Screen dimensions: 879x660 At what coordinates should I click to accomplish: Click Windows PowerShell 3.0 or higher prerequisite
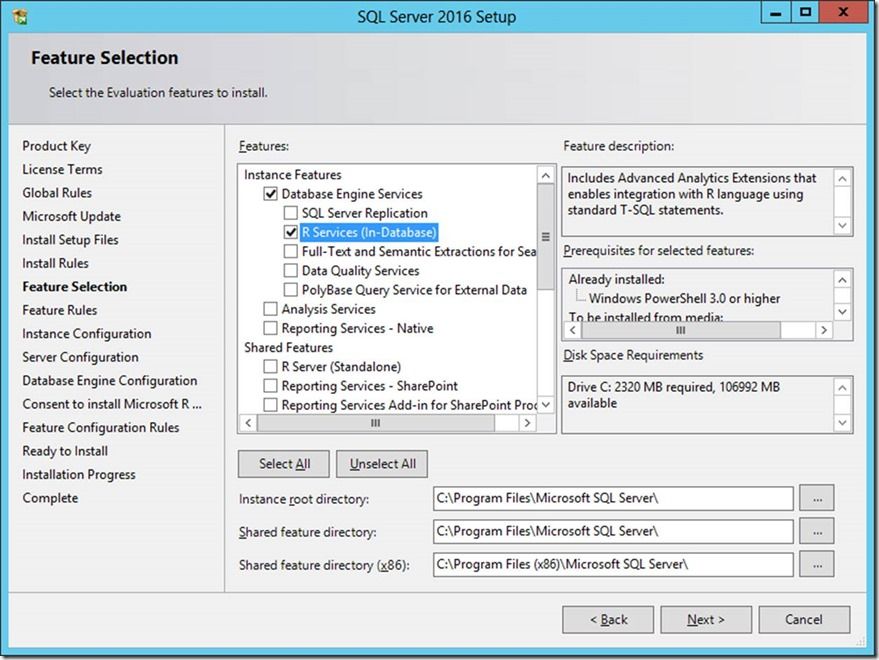click(x=684, y=298)
